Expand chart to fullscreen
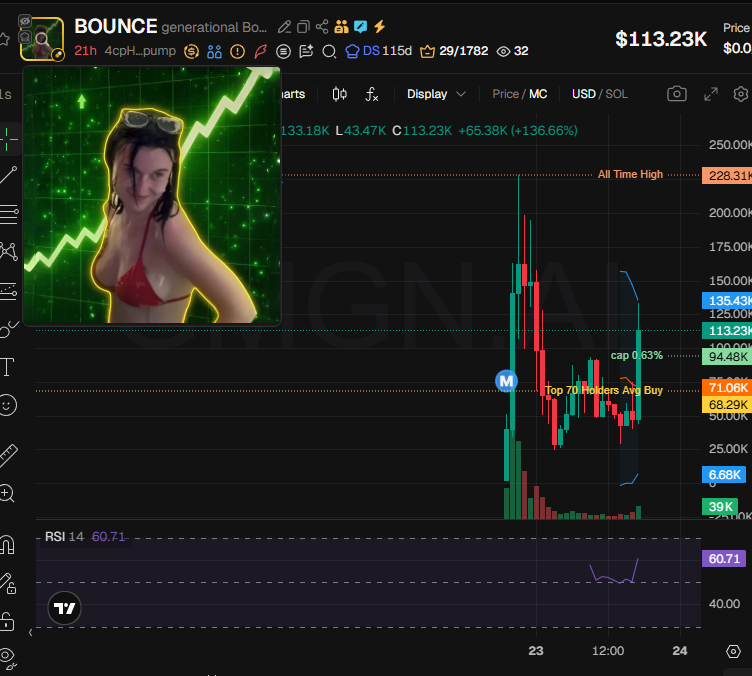This screenshot has width=752, height=676. [711, 94]
